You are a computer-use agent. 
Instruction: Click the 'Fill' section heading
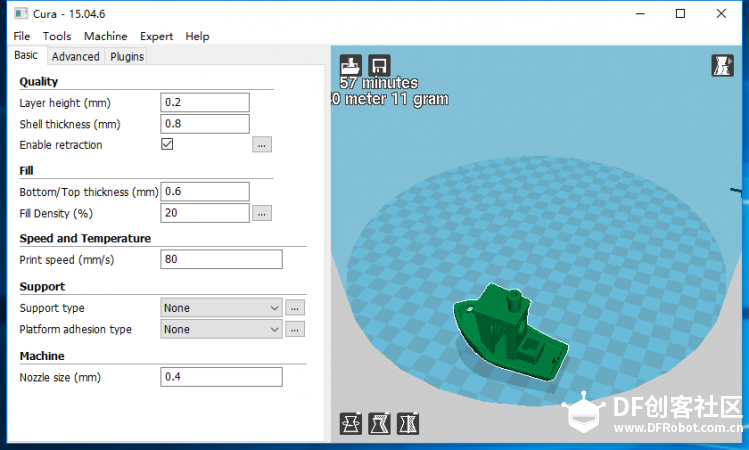pyautogui.click(x=26, y=171)
